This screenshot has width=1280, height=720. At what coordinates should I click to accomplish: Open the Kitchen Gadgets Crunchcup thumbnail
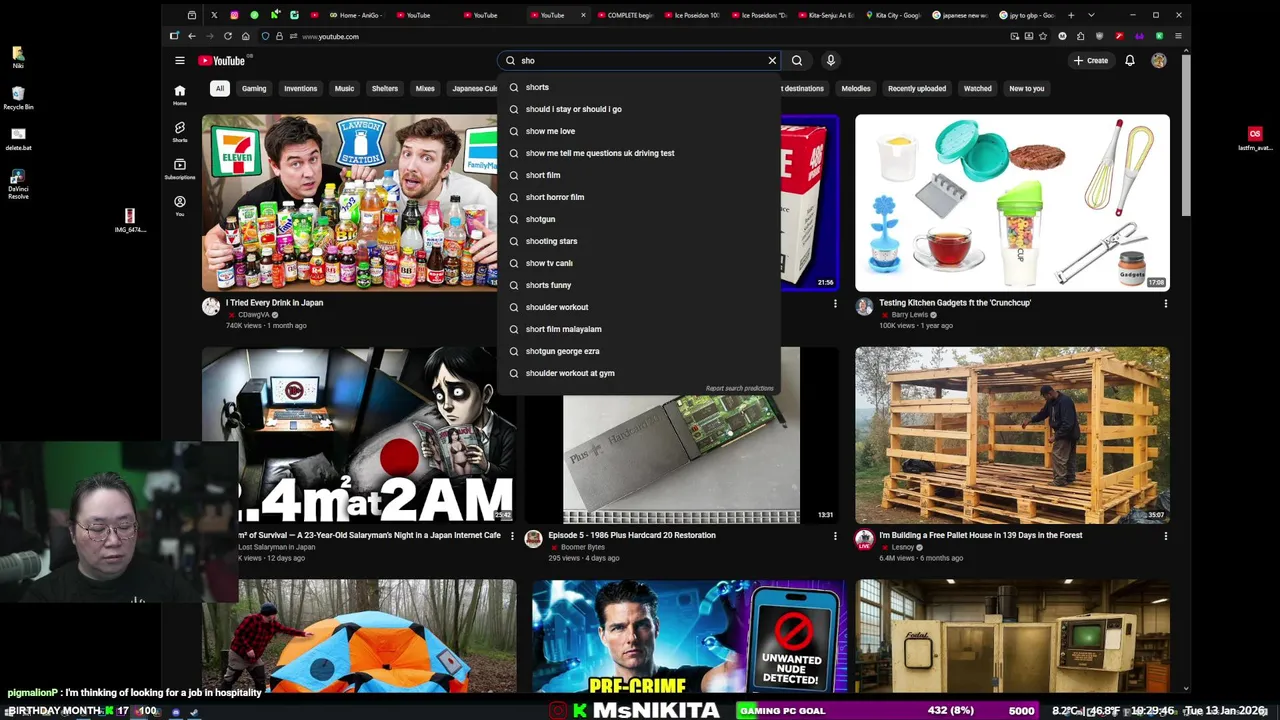[x=1012, y=202]
